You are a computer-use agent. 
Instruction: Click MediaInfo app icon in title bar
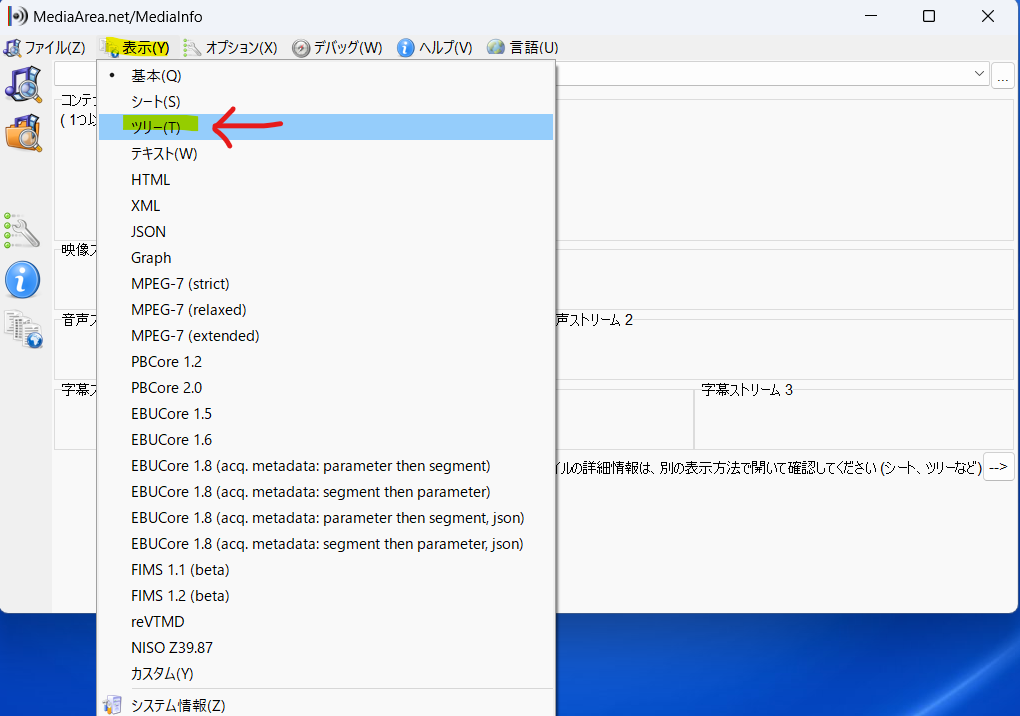click(18, 16)
